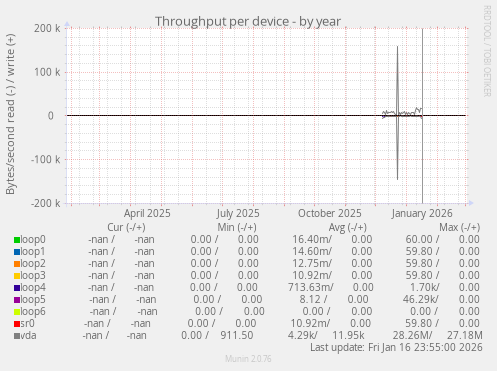Click the loop0 average value '16.40m/'
Image resolution: width=497 pixels, height=371 pixels.
[312, 239]
